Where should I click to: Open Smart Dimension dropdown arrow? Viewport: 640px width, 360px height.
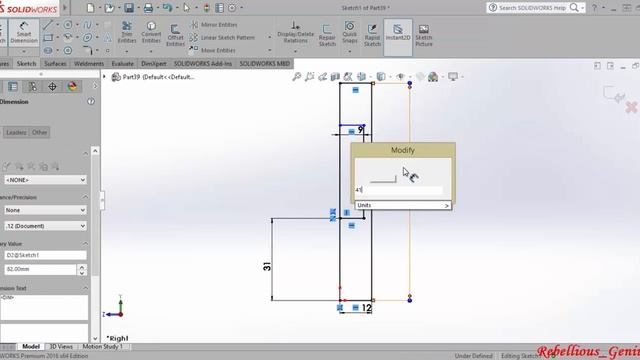point(24,51)
